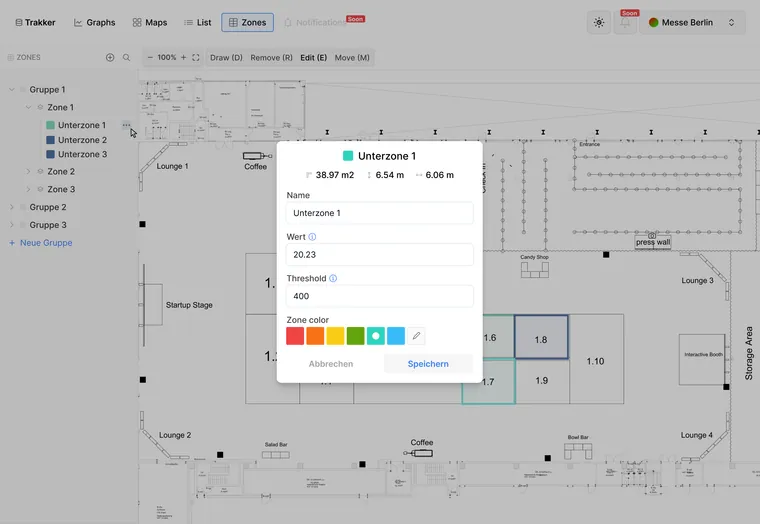Focus the Name input field

click(380, 213)
